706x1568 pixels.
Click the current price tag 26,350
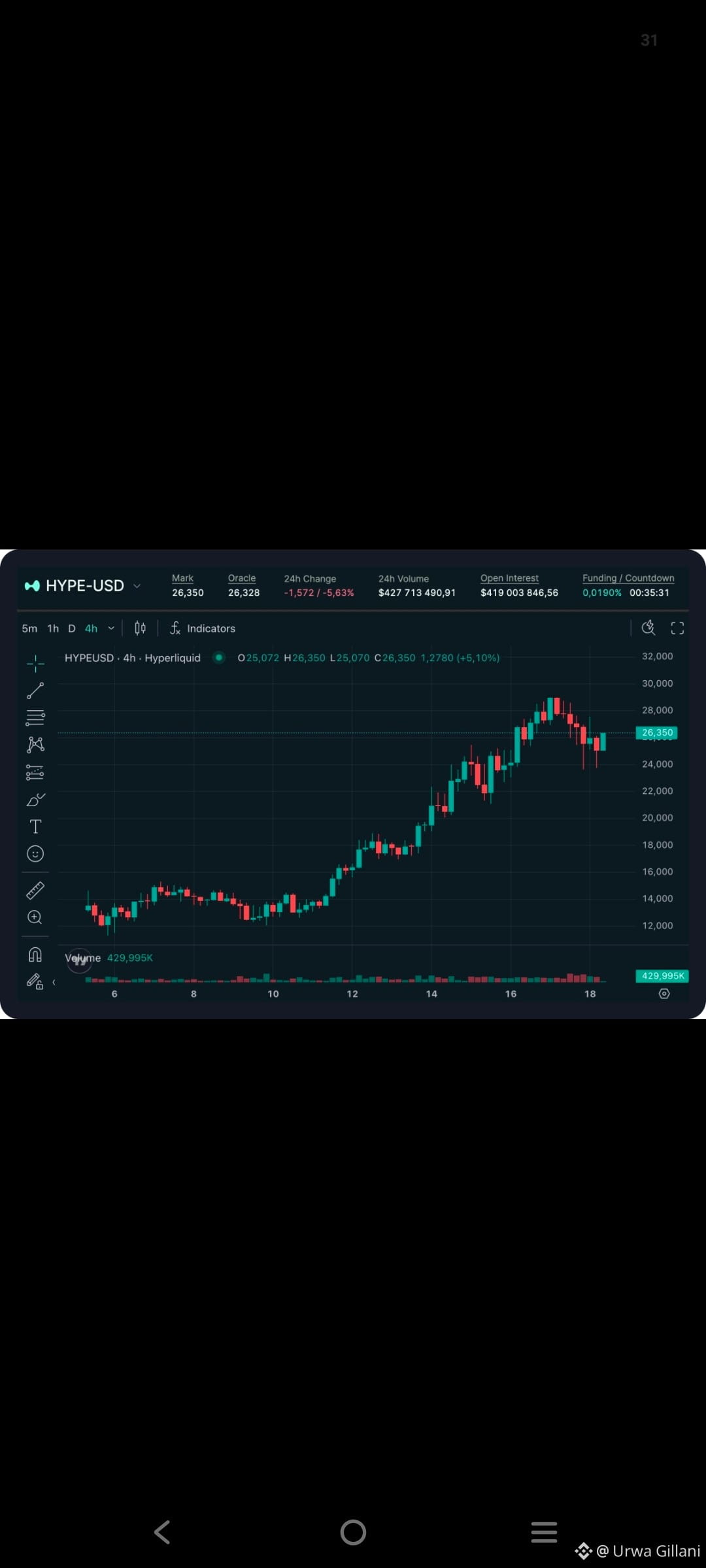pos(657,733)
